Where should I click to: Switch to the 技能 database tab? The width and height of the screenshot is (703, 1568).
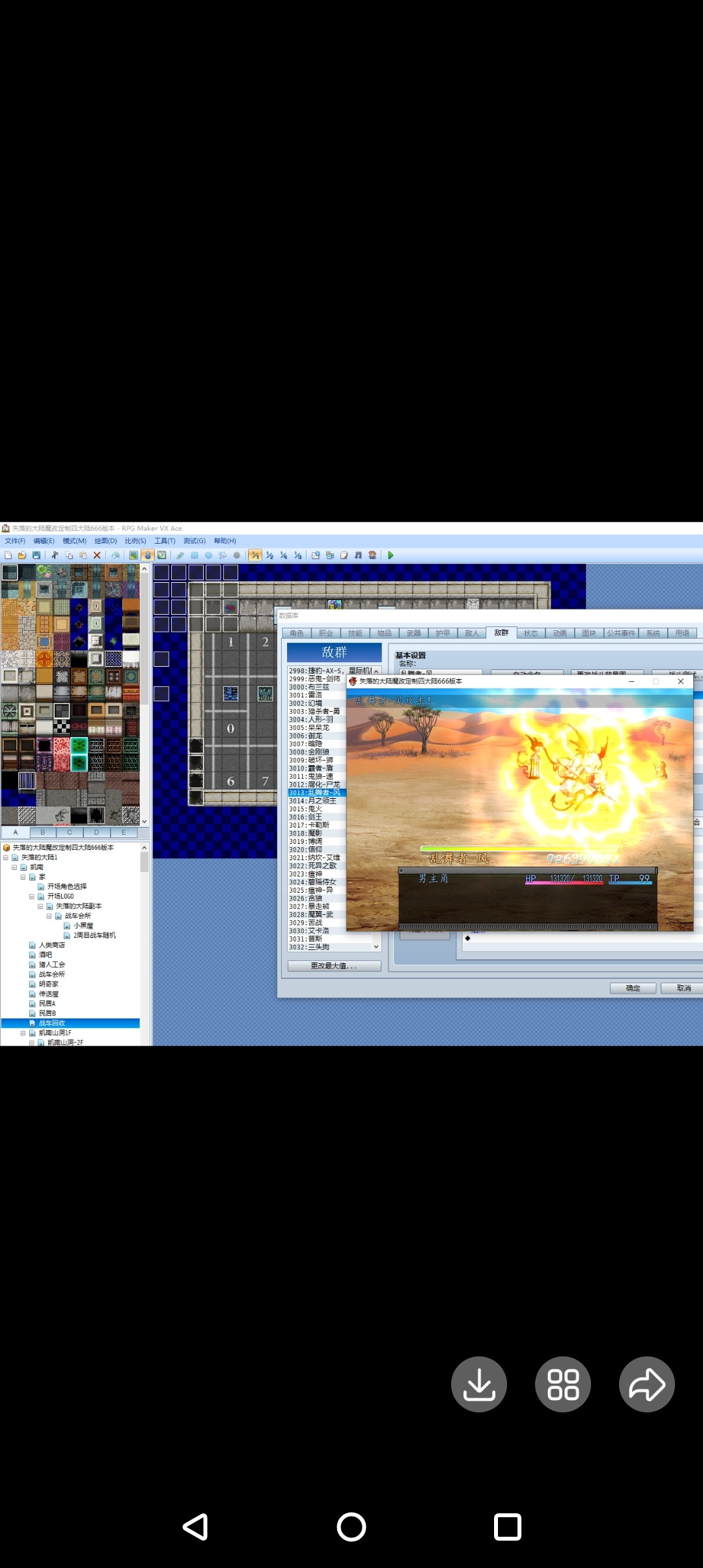click(355, 633)
